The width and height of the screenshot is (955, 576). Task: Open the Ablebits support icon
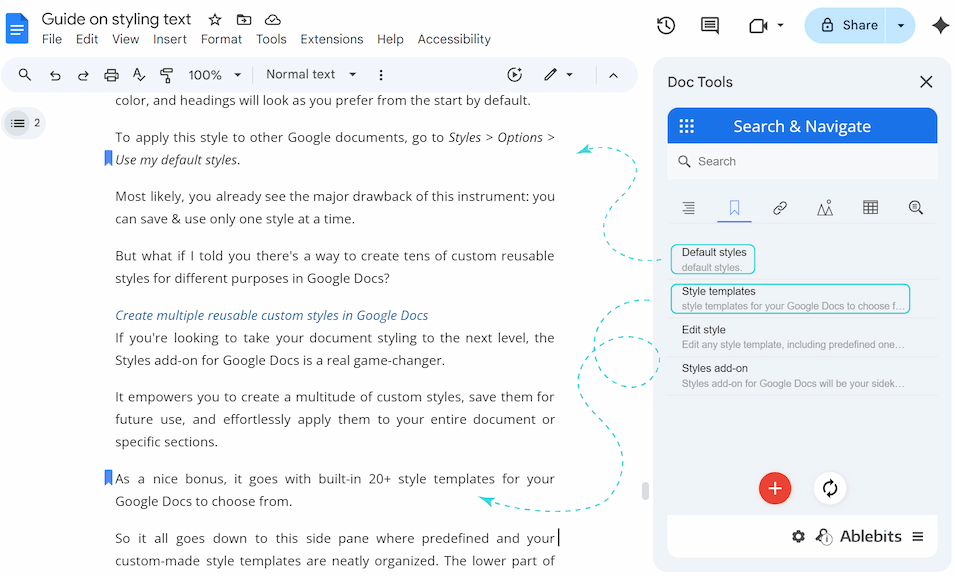tap(824, 536)
